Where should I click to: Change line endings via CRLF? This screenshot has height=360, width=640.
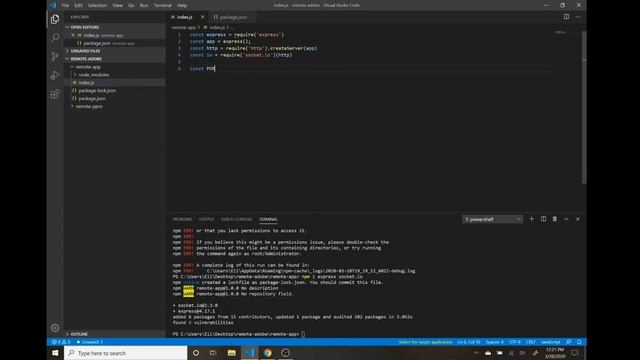(531, 342)
